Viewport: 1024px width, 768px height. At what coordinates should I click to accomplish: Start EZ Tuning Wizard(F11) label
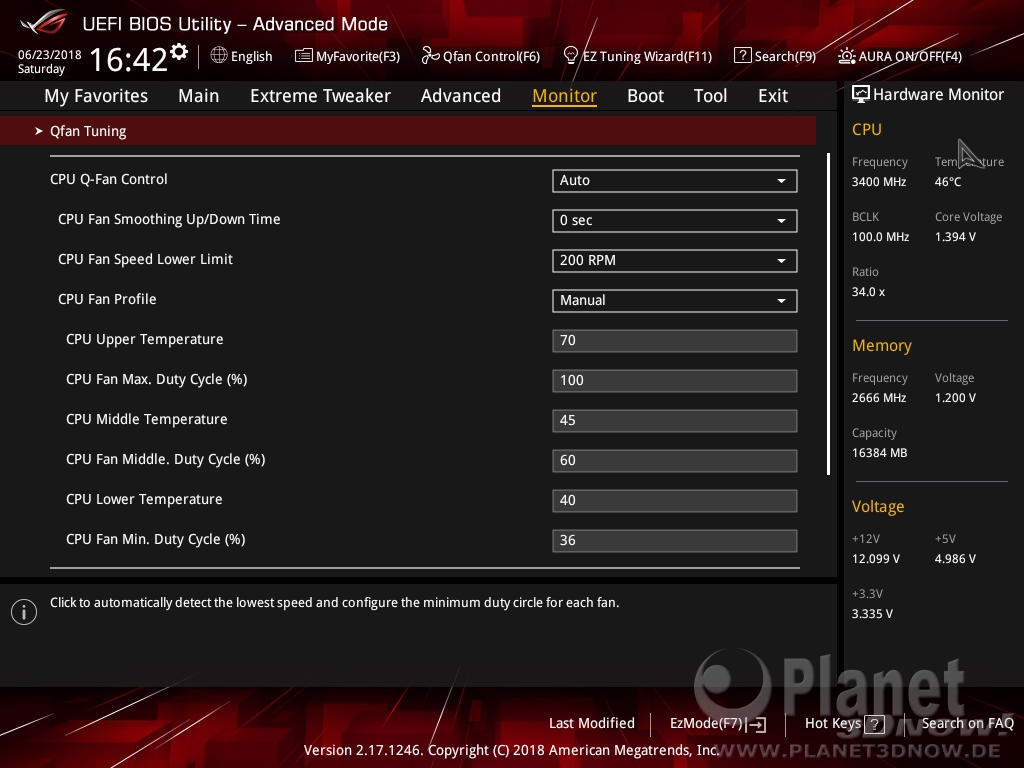point(647,56)
